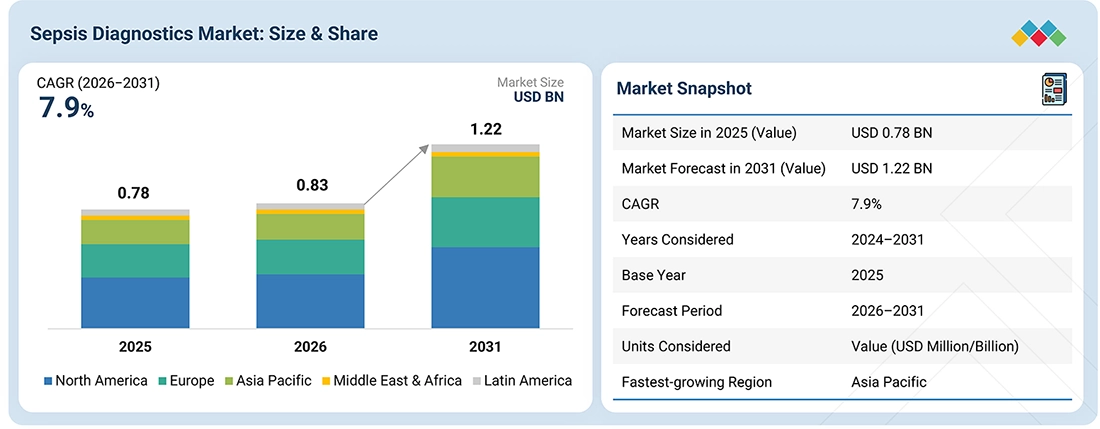Click the 0.78 value above 2025 bar

tap(133, 193)
